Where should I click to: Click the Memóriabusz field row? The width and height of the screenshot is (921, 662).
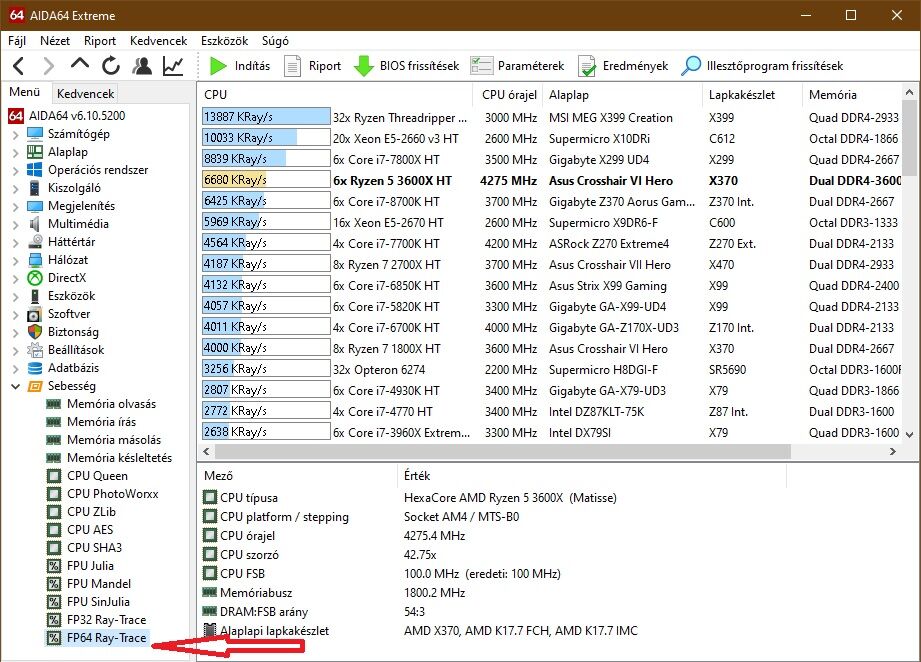492,593
